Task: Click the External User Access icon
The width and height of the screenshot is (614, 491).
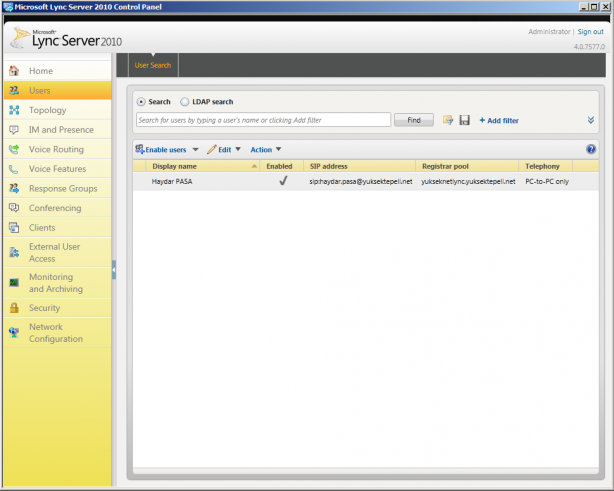Action: (x=14, y=253)
